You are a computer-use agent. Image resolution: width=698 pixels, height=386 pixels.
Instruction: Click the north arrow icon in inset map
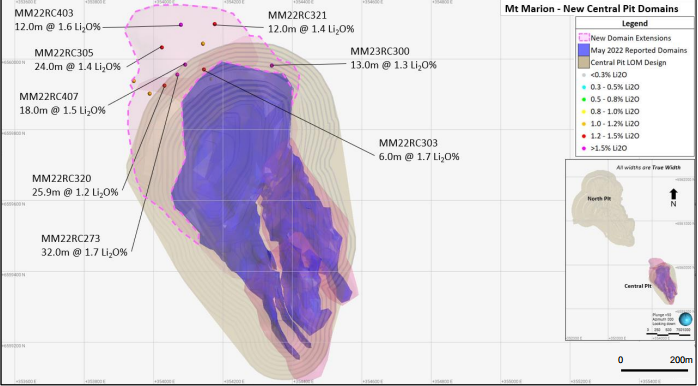[674, 194]
